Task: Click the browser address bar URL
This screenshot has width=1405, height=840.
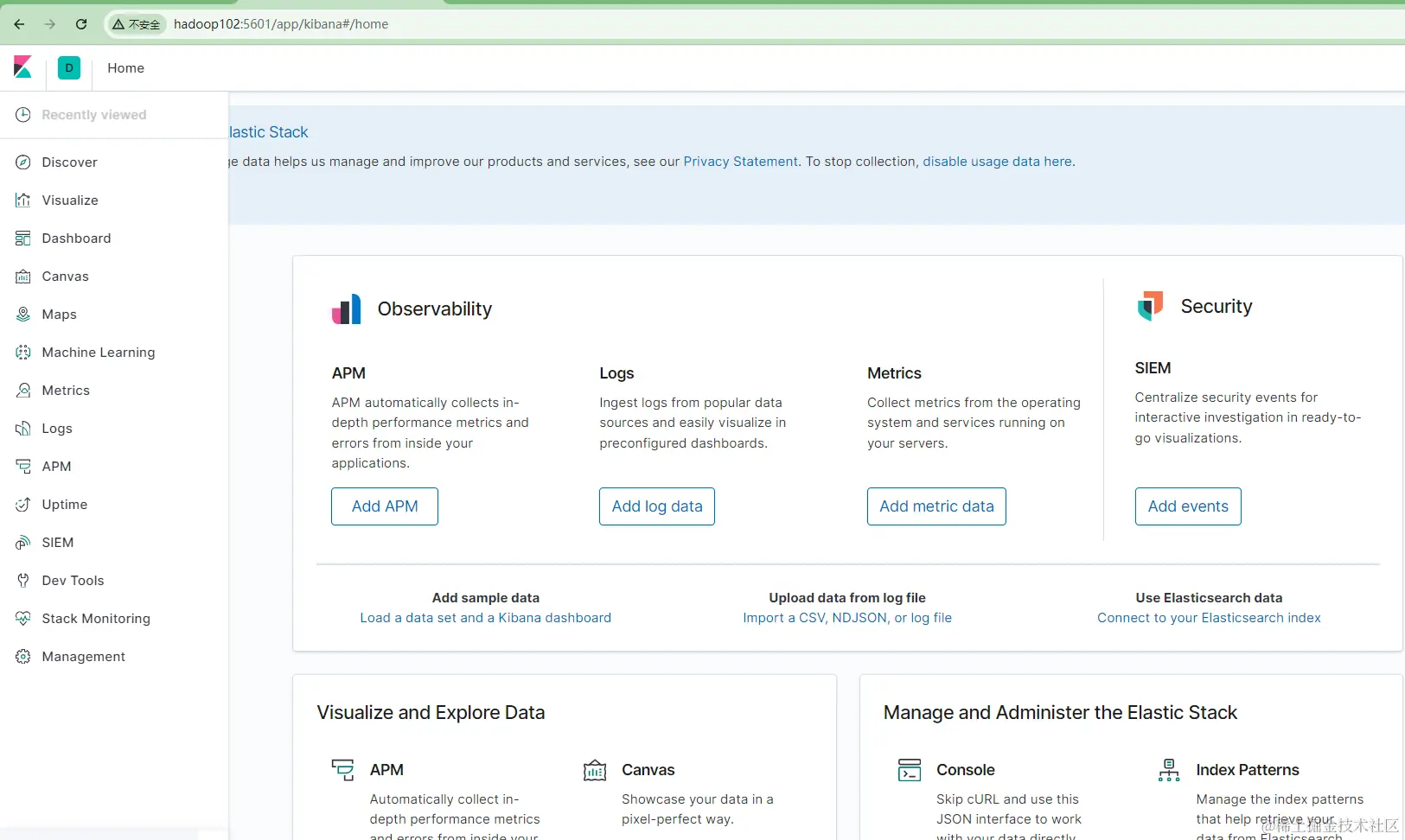Action: 281,24
